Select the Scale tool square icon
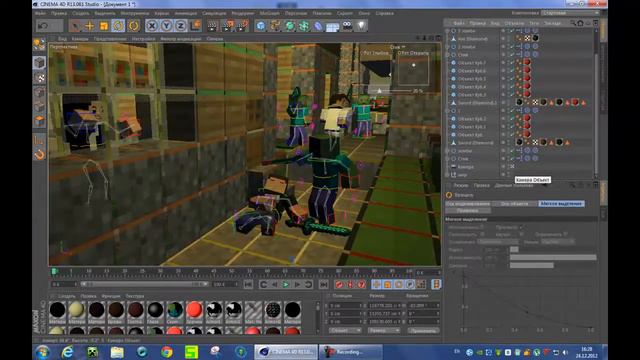This screenshot has height=360, width=640. click(104, 26)
